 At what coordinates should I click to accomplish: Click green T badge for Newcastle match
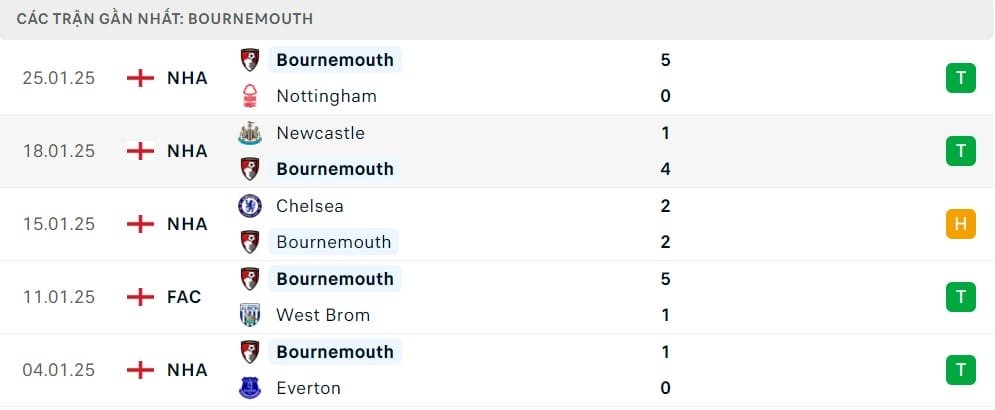click(961, 150)
